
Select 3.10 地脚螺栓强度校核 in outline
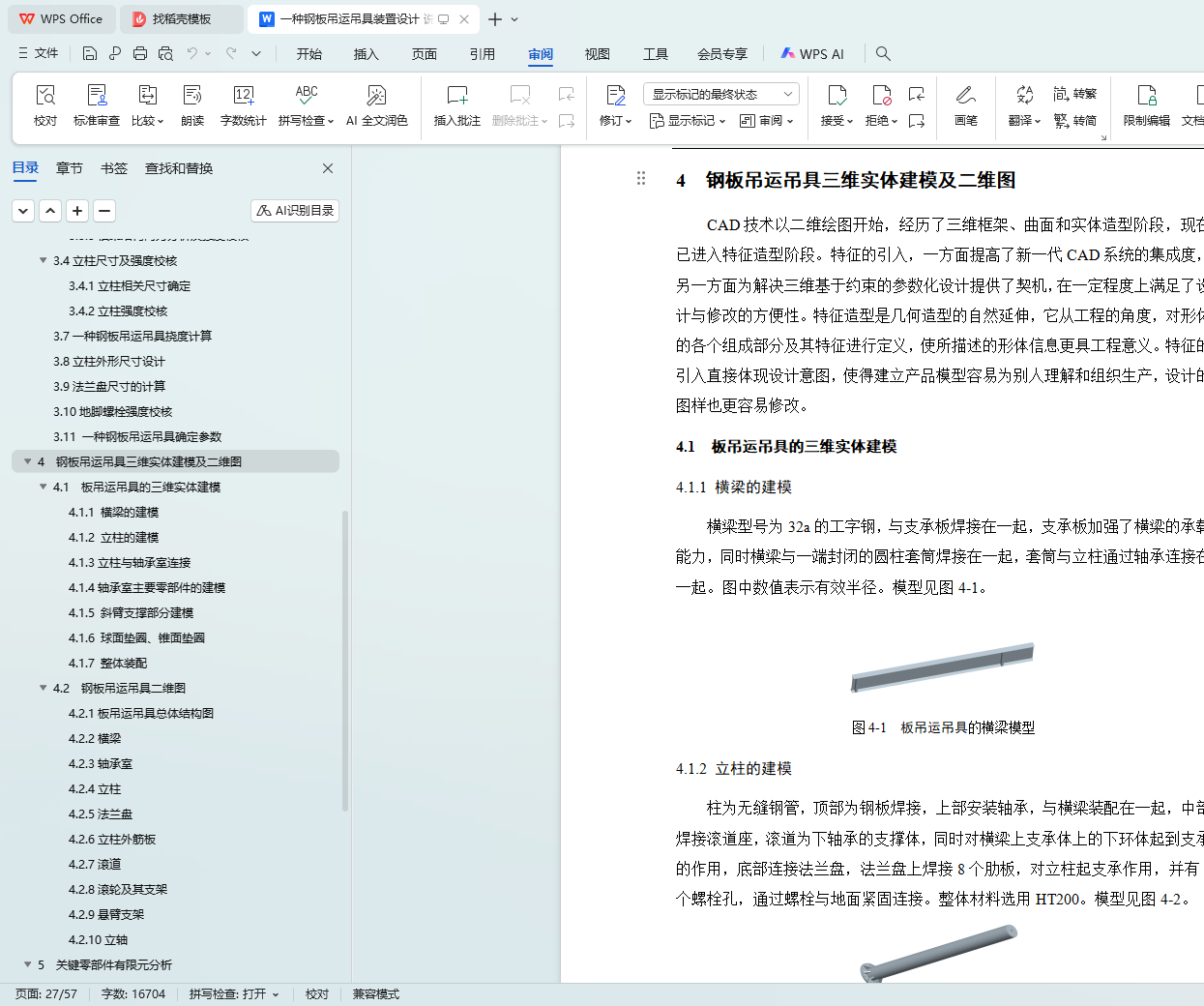point(113,411)
